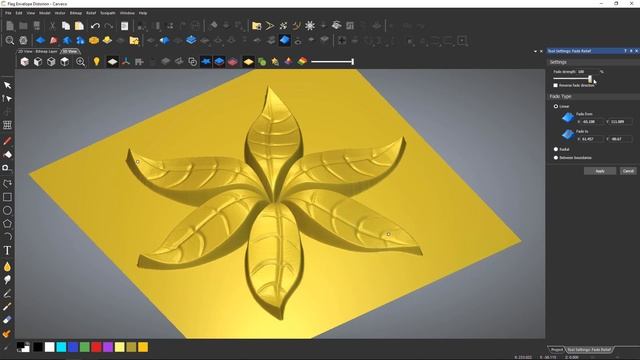Enable Reverse fade direction checkbox

[556, 85]
